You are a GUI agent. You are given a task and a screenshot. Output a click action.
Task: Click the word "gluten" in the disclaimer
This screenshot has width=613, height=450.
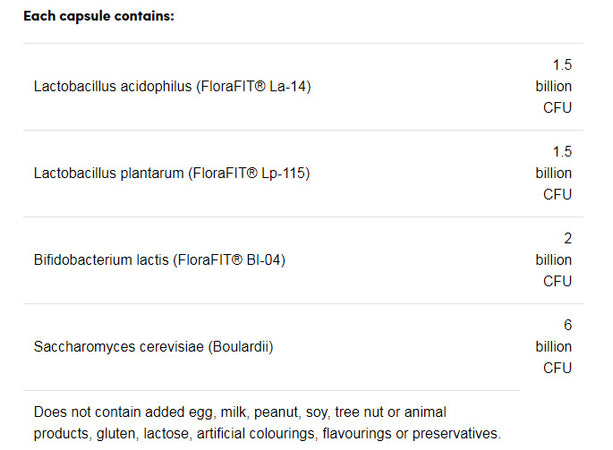(120, 433)
